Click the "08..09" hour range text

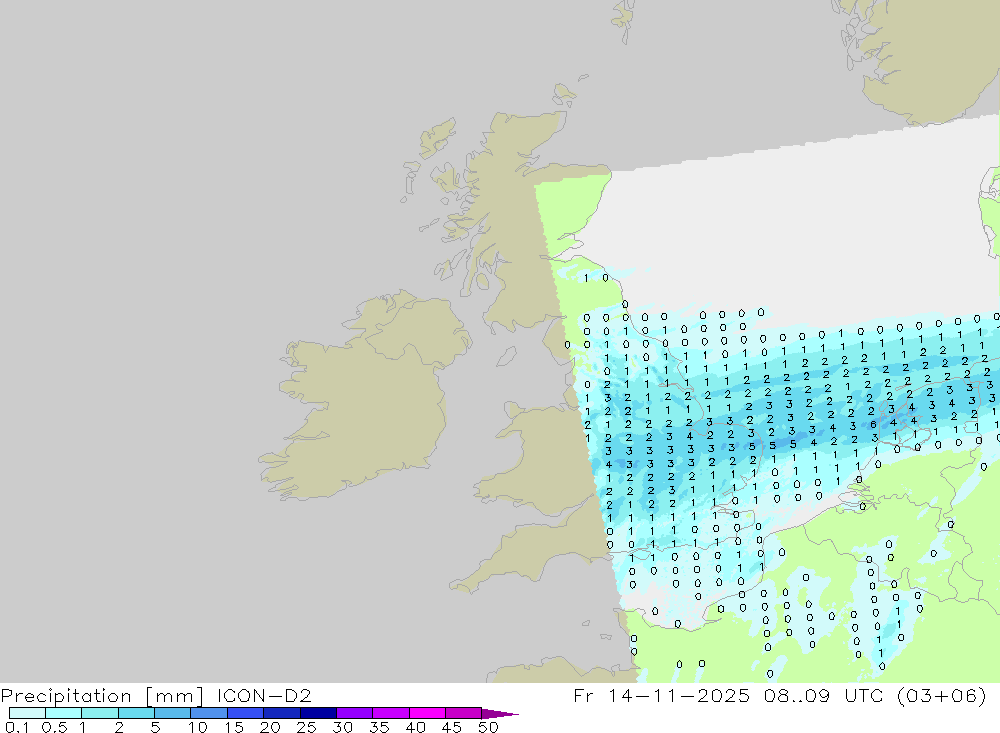797,695
